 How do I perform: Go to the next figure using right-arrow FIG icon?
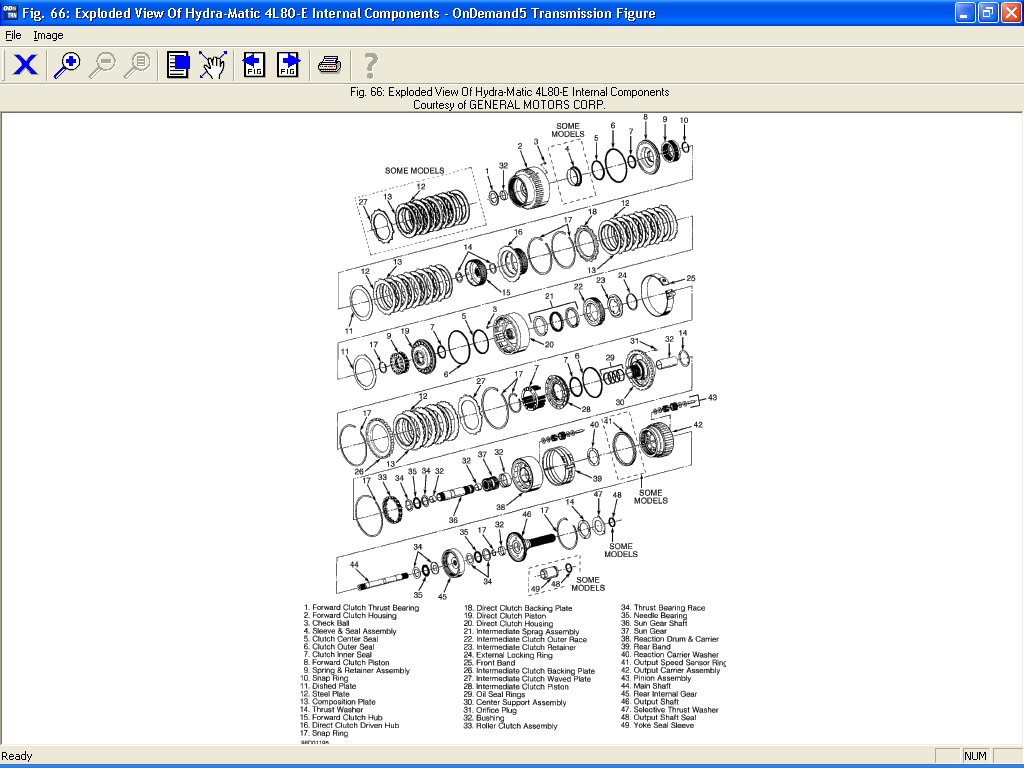pyautogui.click(x=288, y=65)
